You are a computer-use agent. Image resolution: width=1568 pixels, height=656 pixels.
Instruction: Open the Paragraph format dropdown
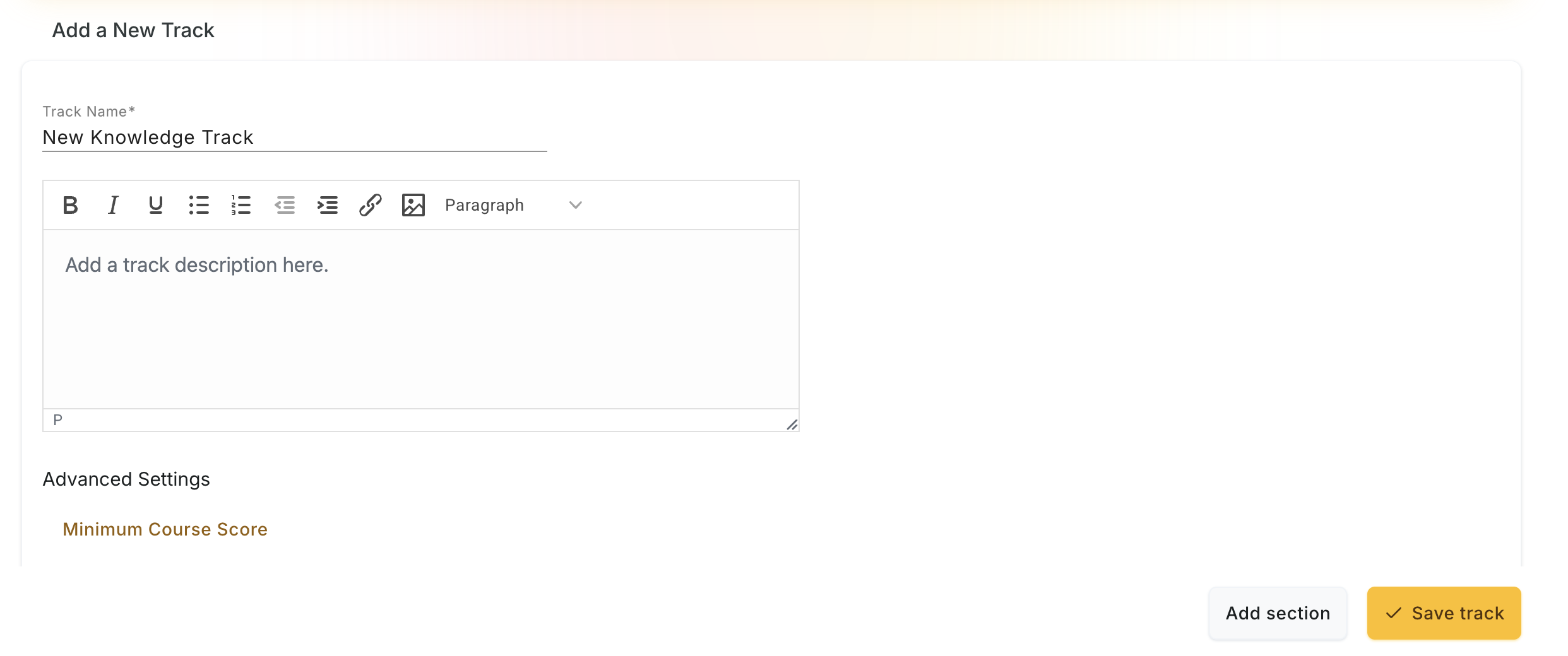click(x=513, y=205)
